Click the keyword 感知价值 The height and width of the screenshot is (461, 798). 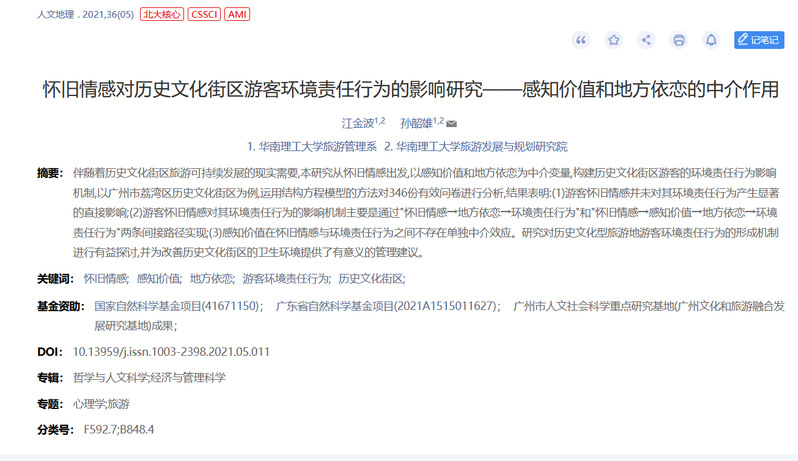click(158, 278)
